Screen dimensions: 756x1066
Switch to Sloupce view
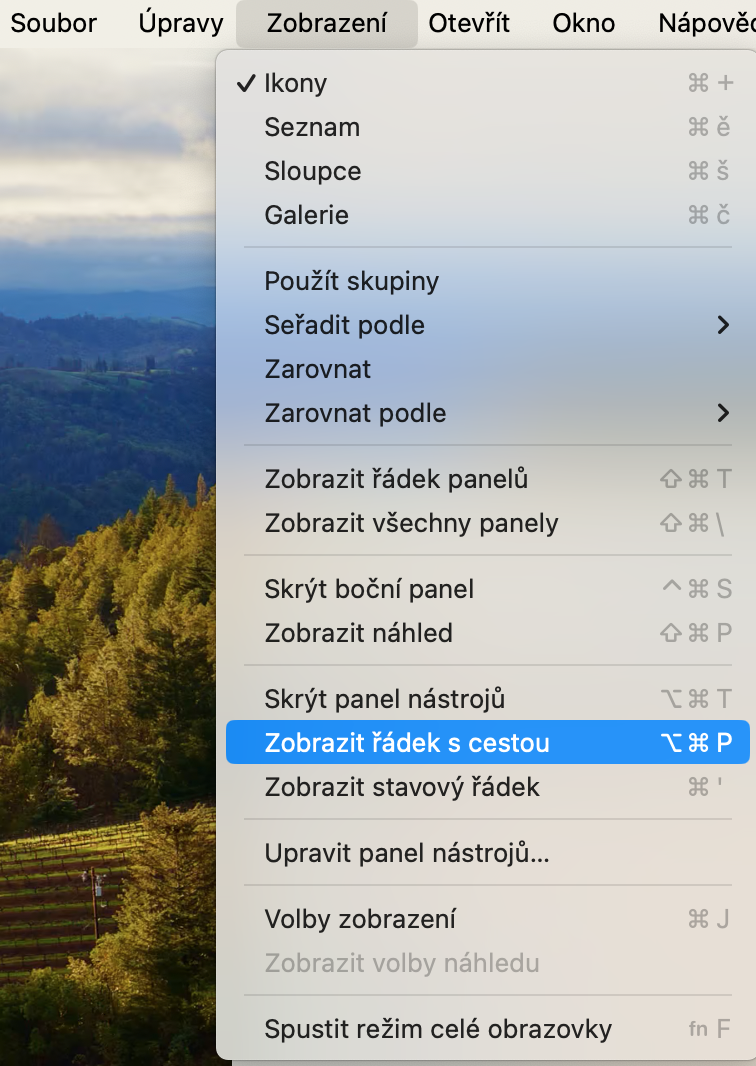click(313, 171)
